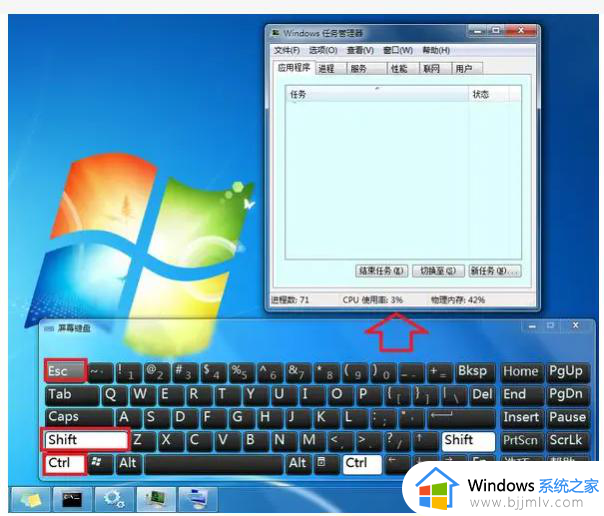Tap the 5 percent key

(241, 372)
